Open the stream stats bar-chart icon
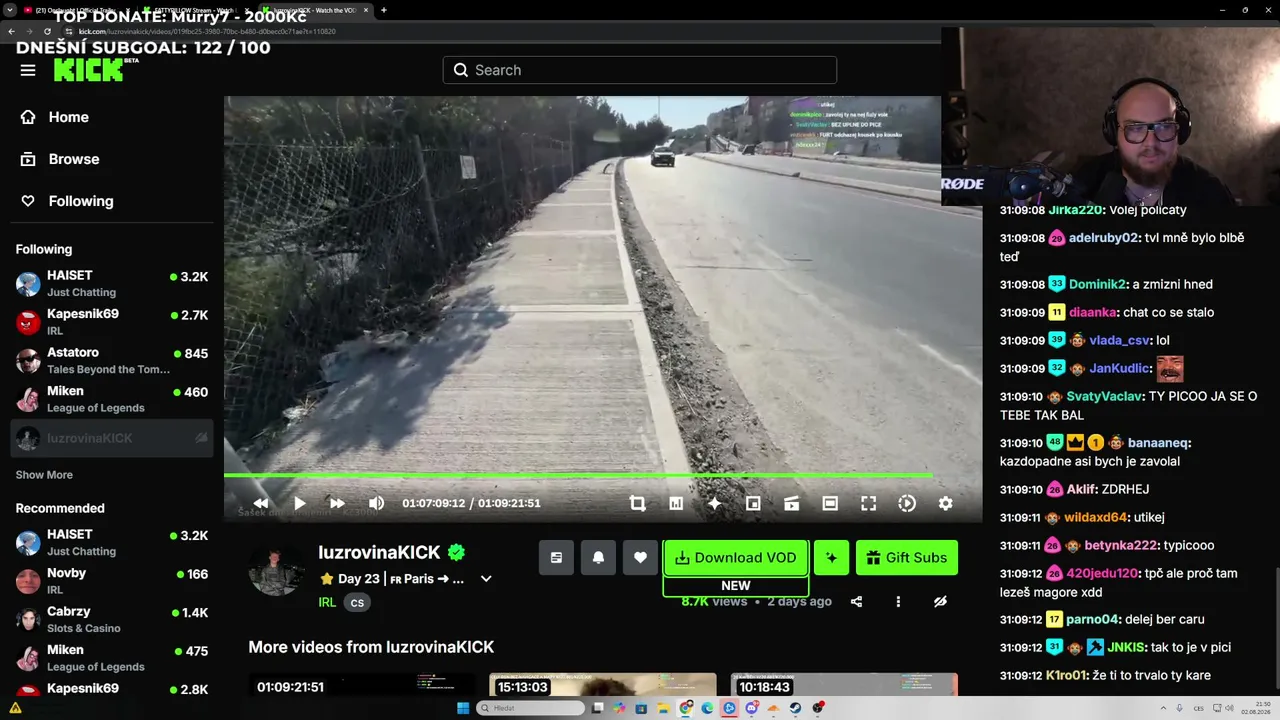 676,504
